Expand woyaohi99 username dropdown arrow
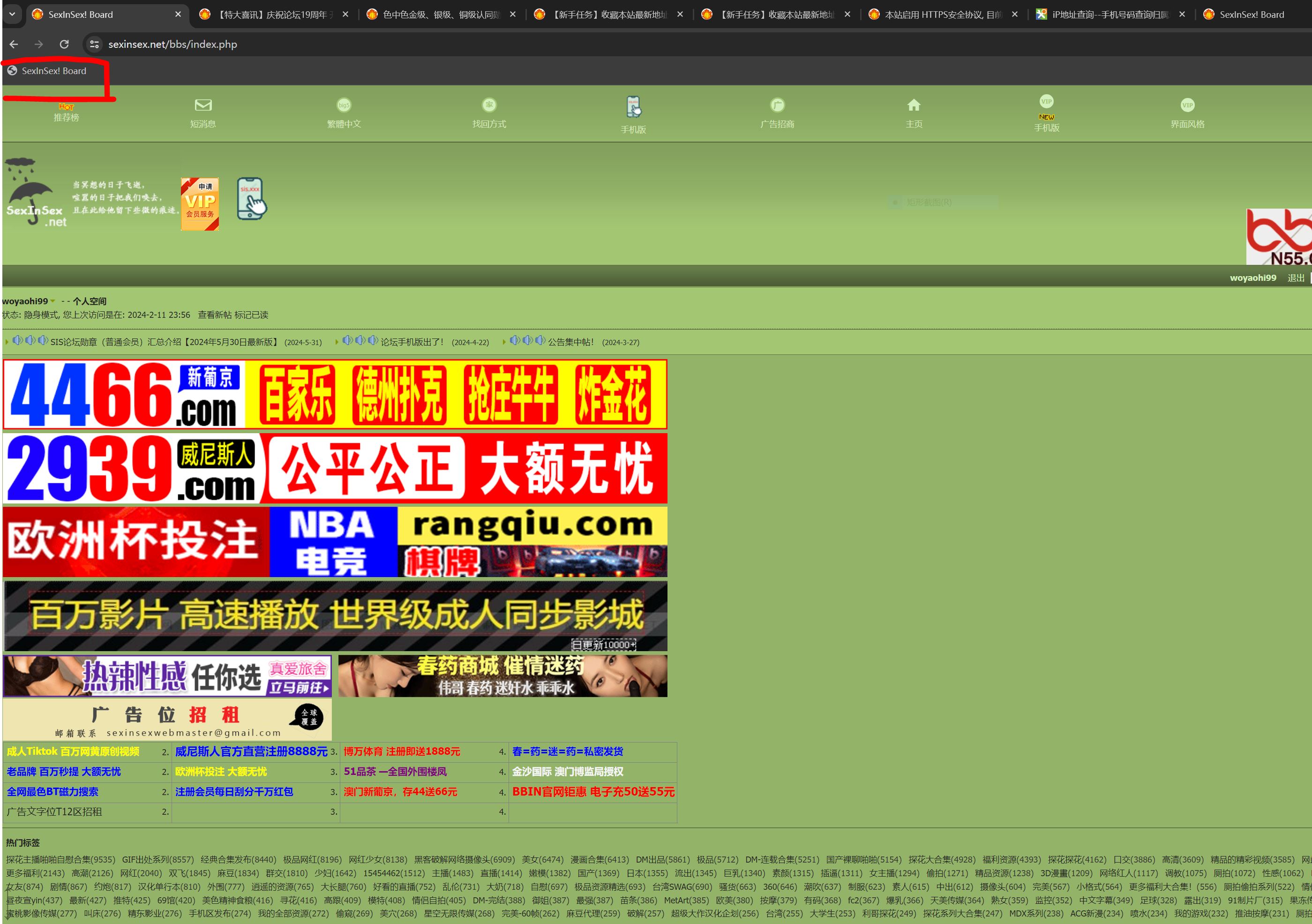1312x924 pixels. 52,301
